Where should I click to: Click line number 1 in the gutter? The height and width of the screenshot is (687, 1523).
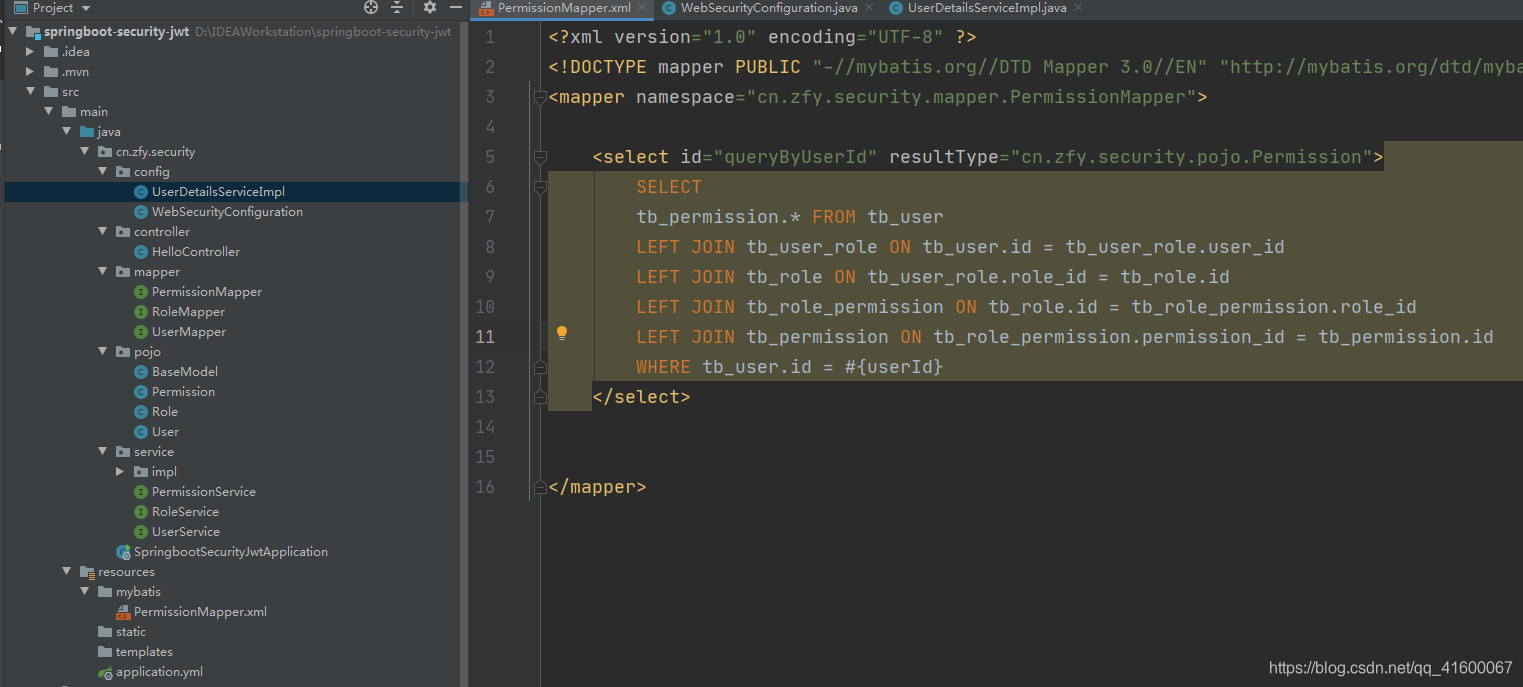(489, 37)
